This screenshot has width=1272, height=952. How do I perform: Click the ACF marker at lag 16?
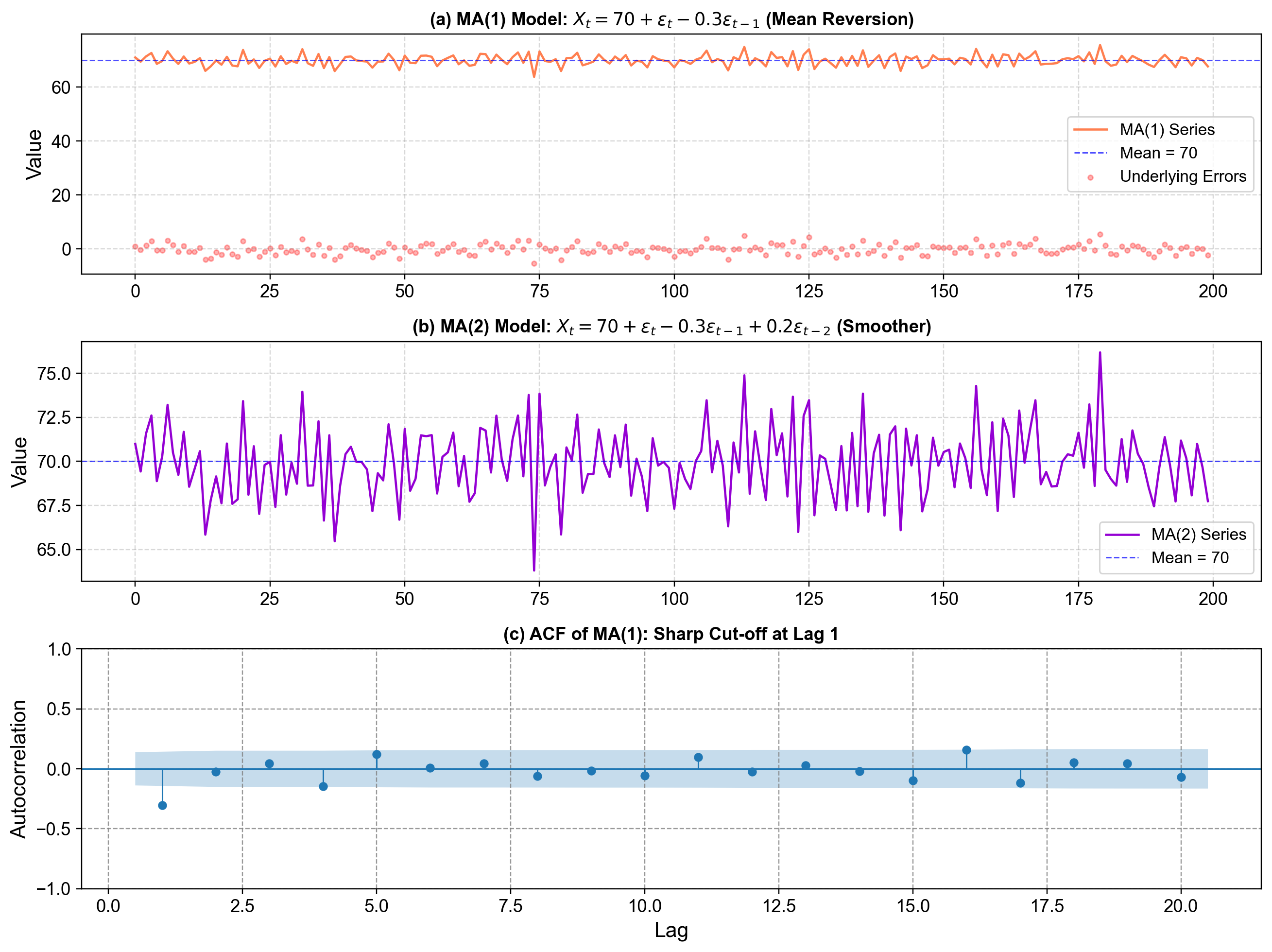point(967,750)
